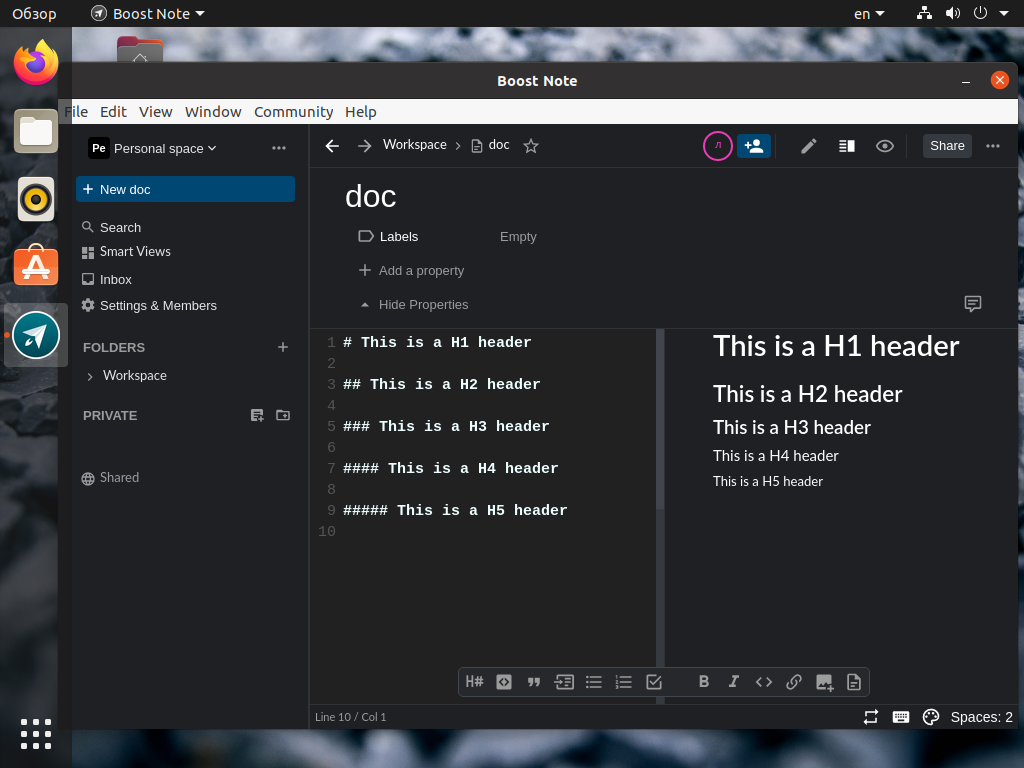Image resolution: width=1024 pixels, height=768 pixels.
Task: Open keymap settings via the keyboard icon
Action: pos(901,717)
